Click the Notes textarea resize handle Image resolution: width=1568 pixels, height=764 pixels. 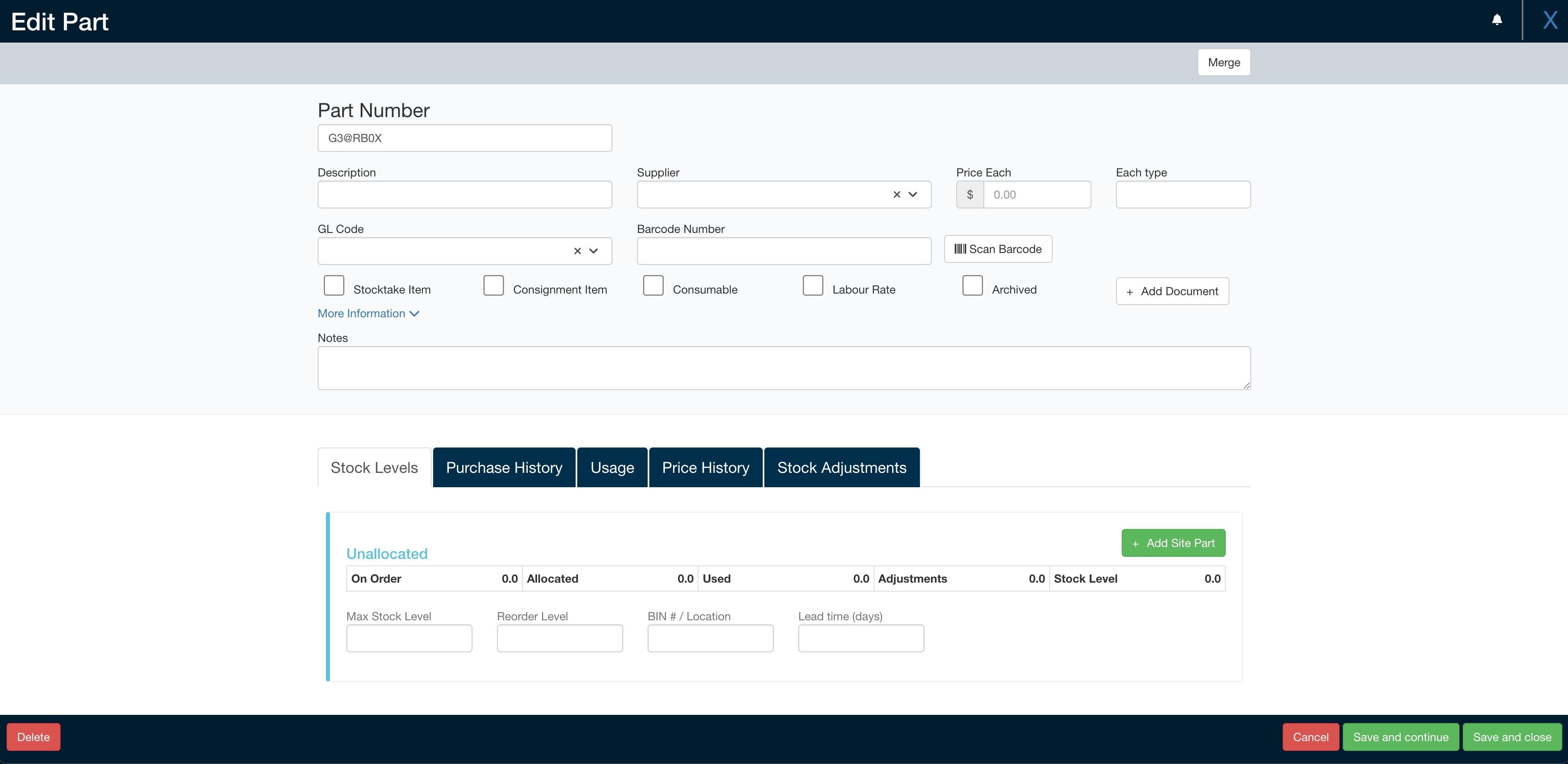click(1246, 385)
